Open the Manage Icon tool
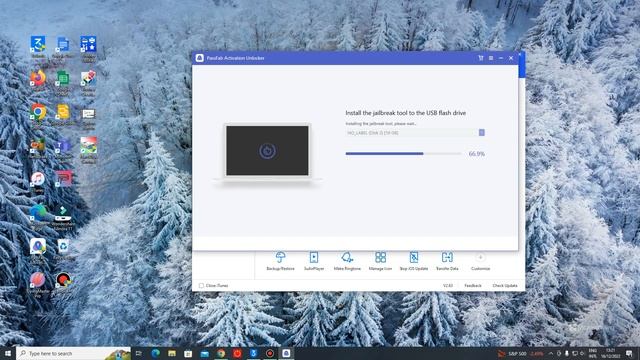 [x=380, y=261]
